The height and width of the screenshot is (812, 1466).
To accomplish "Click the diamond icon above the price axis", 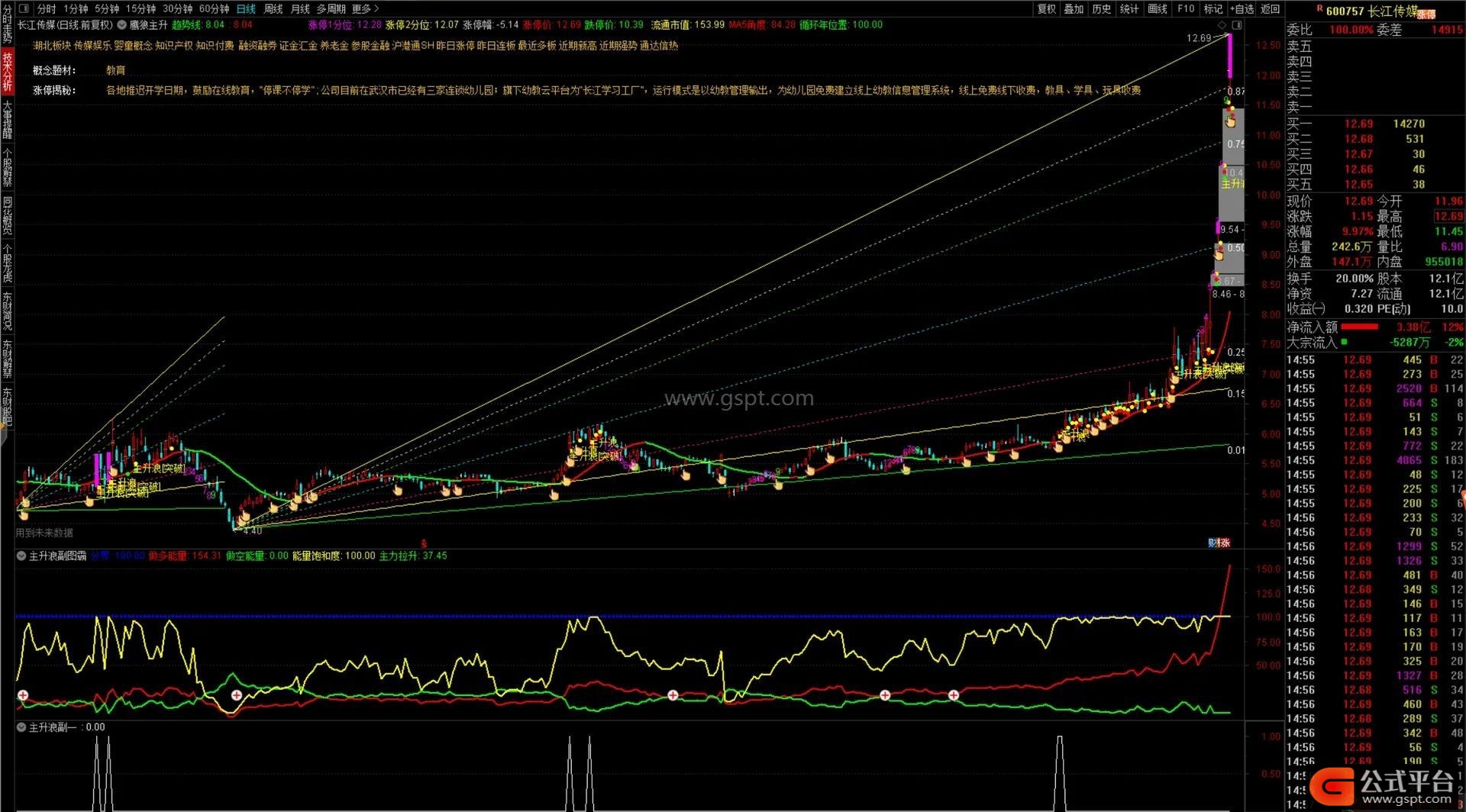I will pyautogui.click(x=1222, y=25).
